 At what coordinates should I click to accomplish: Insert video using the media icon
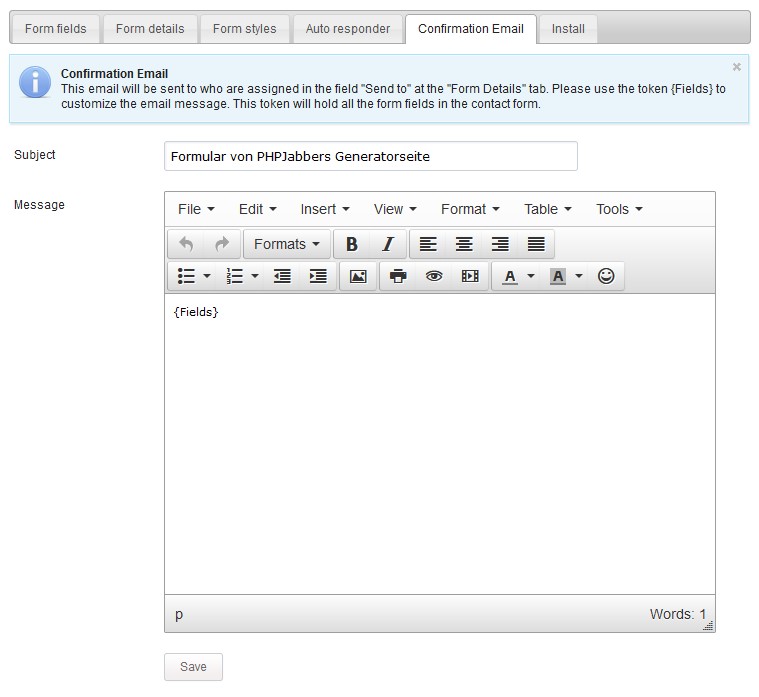(x=470, y=276)
